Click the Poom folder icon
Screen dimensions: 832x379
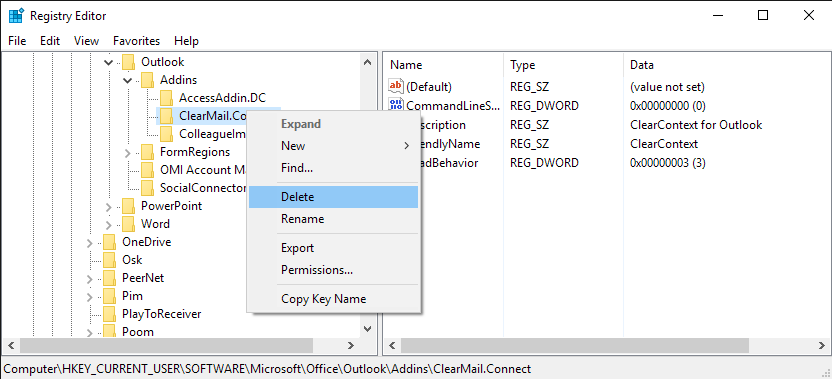coord(109,332)
